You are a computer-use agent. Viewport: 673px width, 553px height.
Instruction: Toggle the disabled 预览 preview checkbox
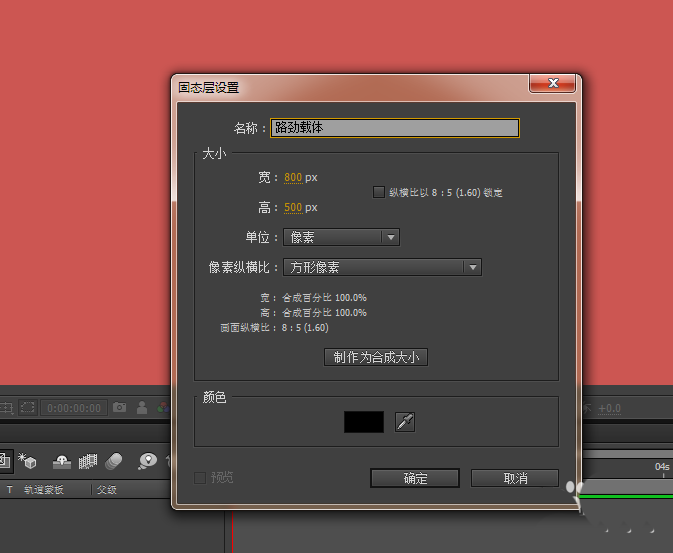(200, 477)
